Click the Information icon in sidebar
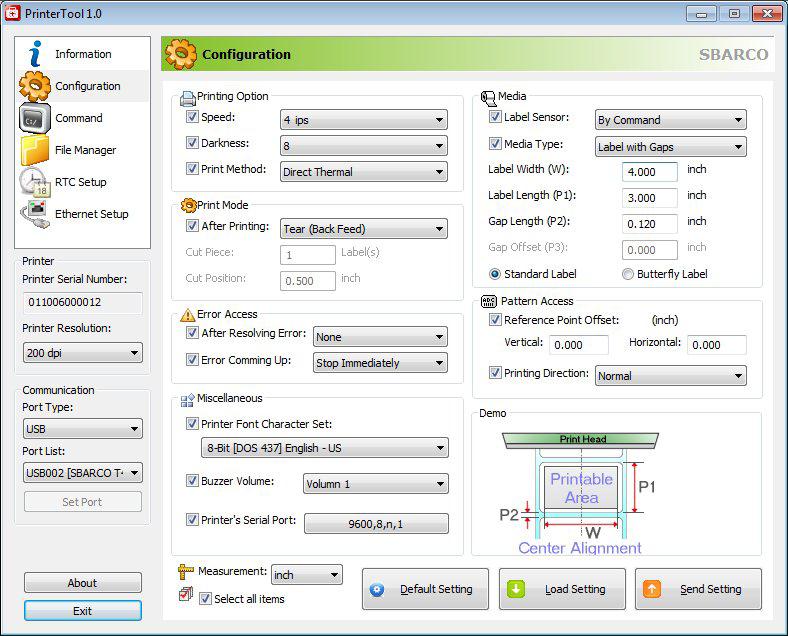This screenshot has height=636, width=788. [35, 54]
